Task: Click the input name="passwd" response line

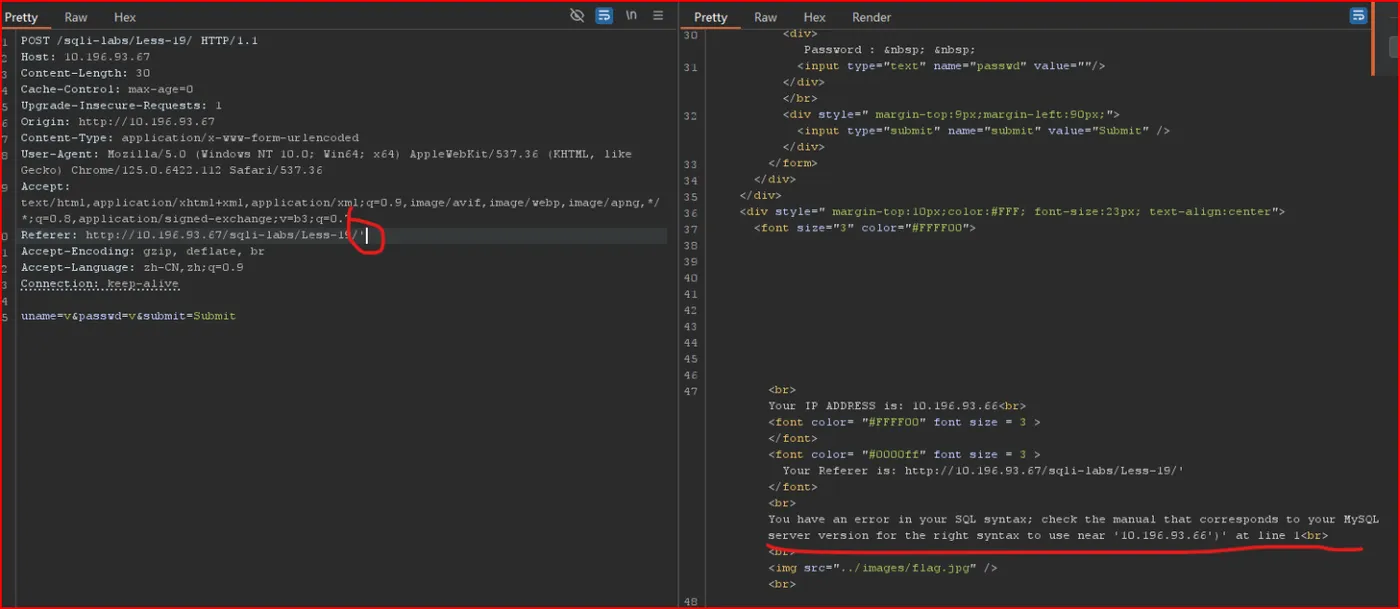Action: (950, 65)
